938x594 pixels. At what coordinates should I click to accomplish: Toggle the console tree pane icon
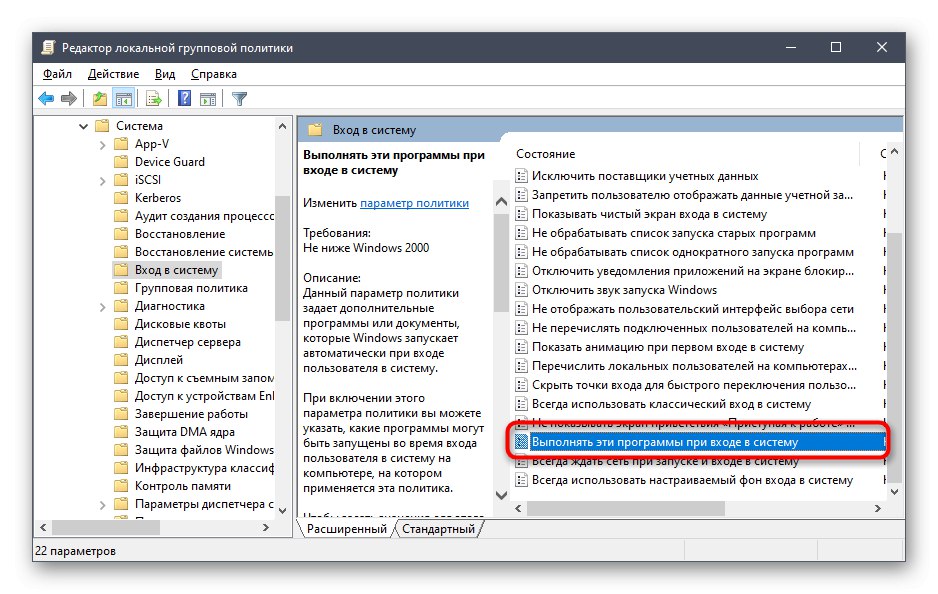click(x=122, y=98)
